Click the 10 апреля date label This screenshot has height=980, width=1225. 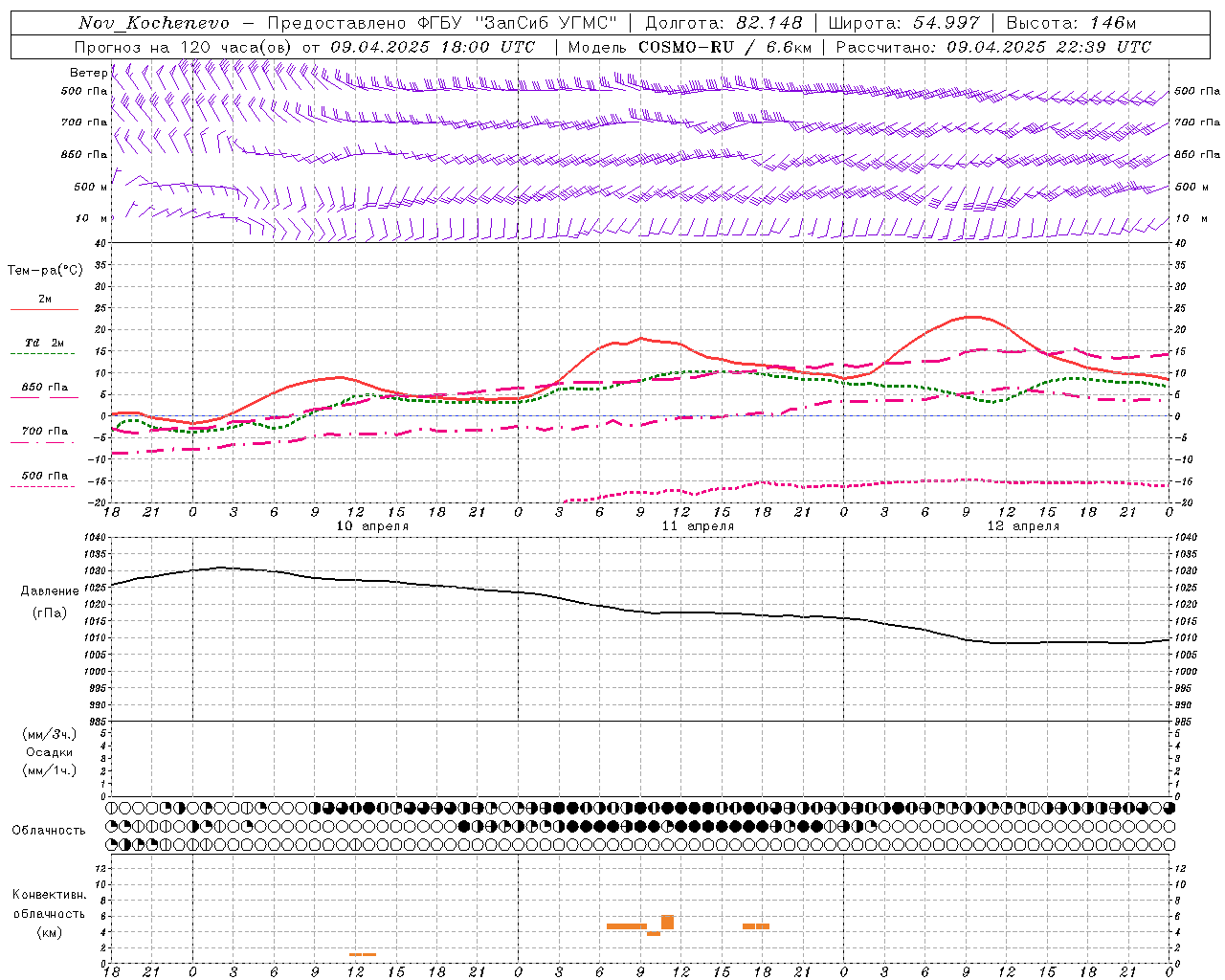[372, 526]
